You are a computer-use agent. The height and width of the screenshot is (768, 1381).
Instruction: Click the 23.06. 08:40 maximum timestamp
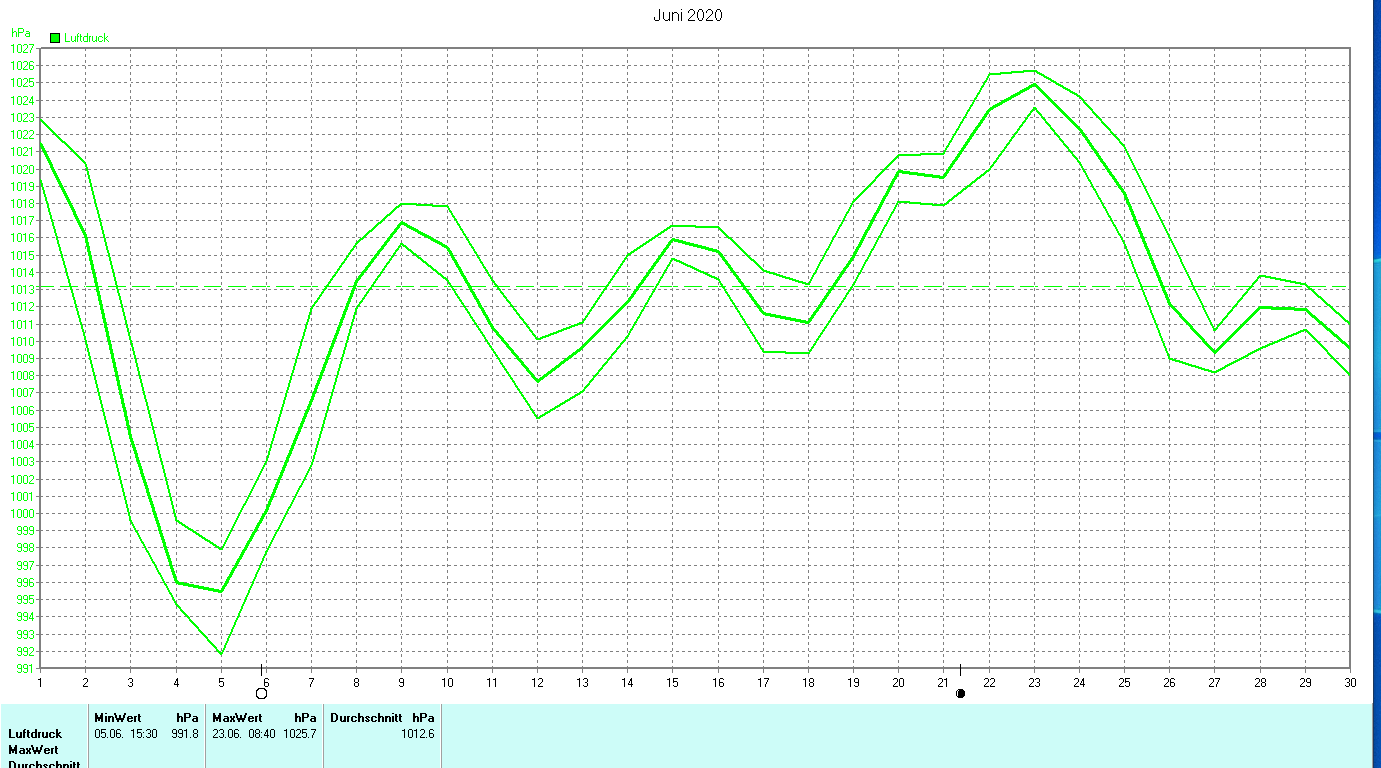[243, 734]
